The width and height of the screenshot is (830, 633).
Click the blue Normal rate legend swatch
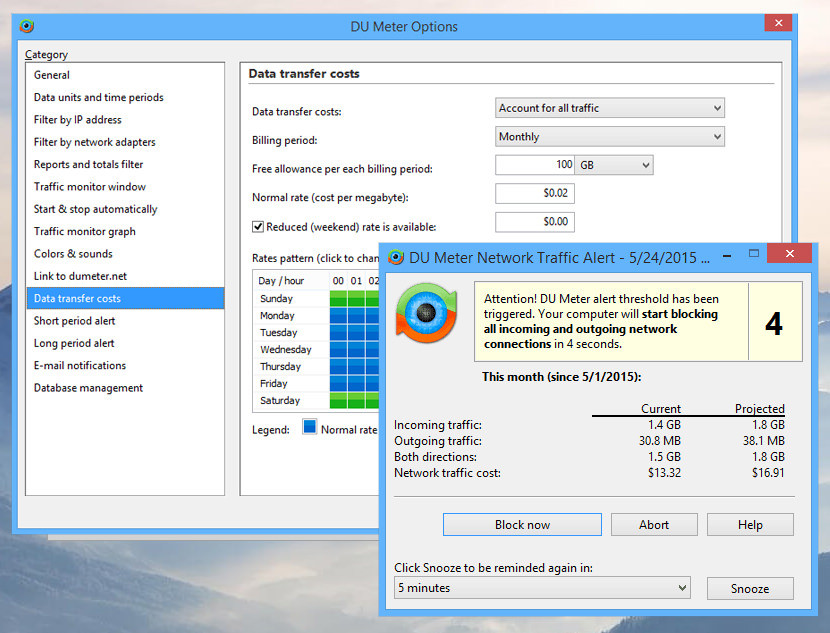coord(310,427)
